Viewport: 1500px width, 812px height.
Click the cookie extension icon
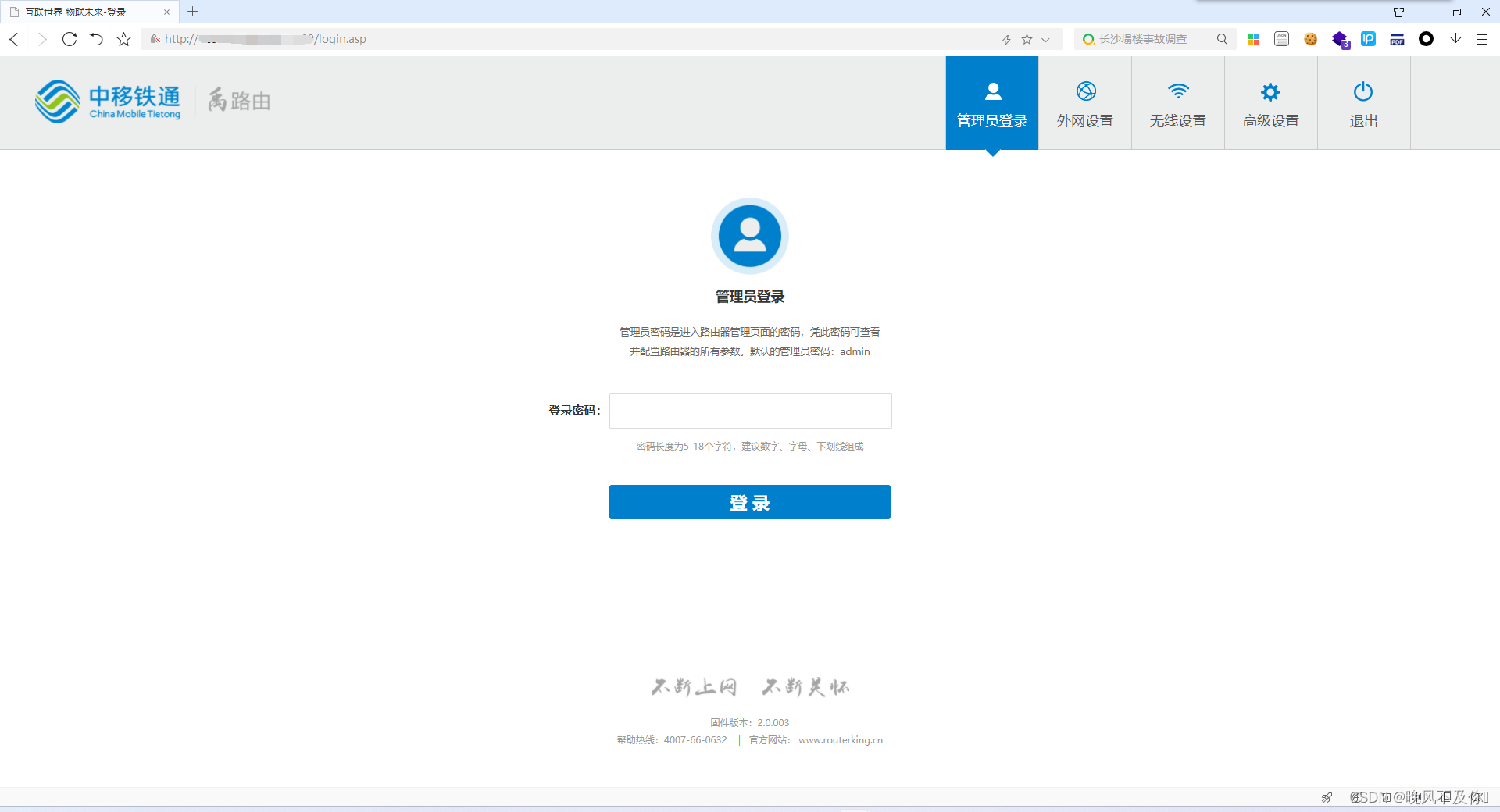click(1311, 39)
